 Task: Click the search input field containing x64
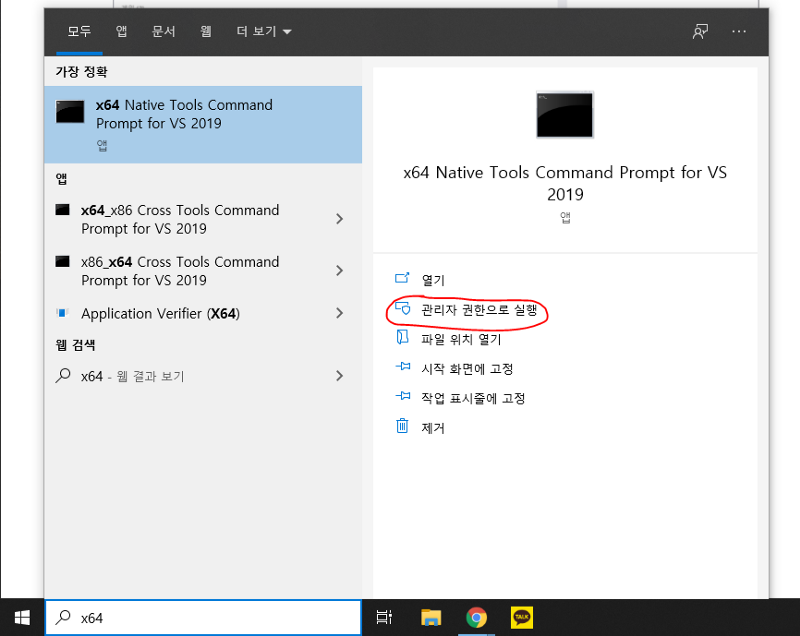click(203, 618)
